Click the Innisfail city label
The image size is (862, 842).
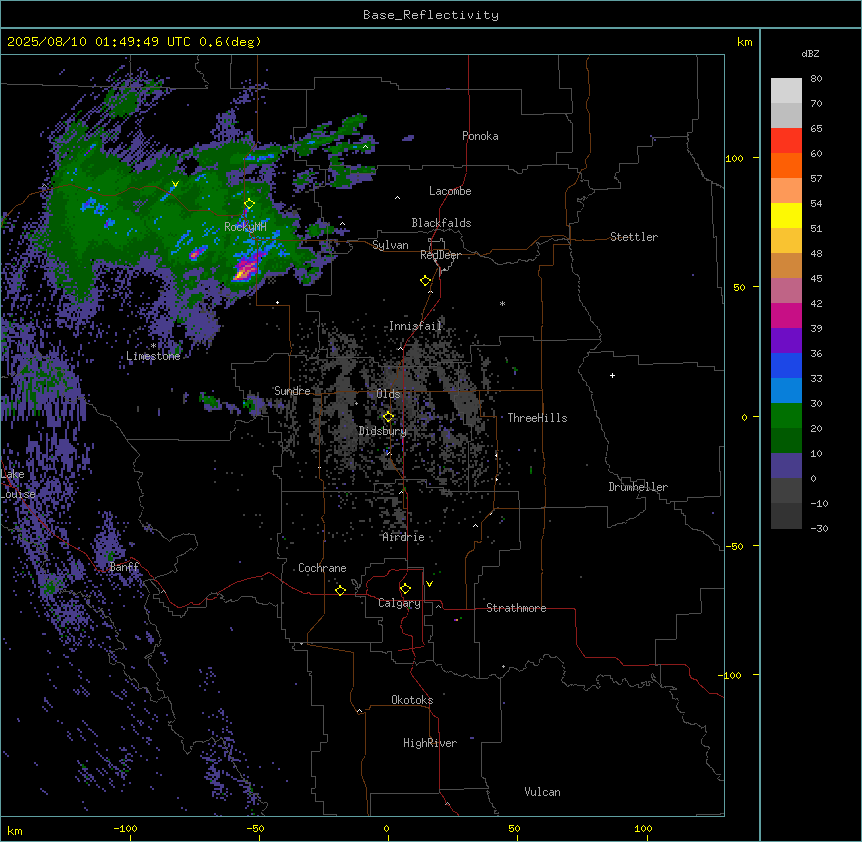pyautogui.click(x=415, y=326)
